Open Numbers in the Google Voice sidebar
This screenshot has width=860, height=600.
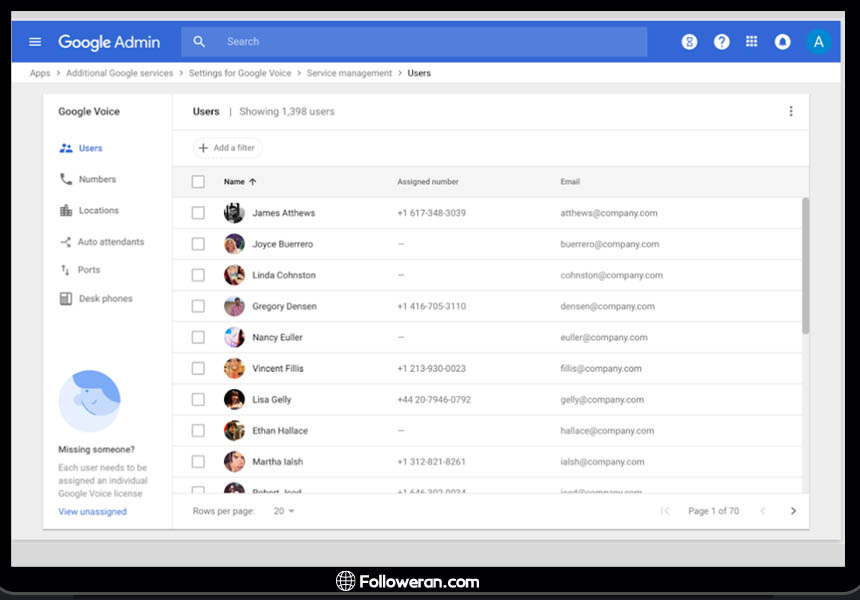coord(97,180)
